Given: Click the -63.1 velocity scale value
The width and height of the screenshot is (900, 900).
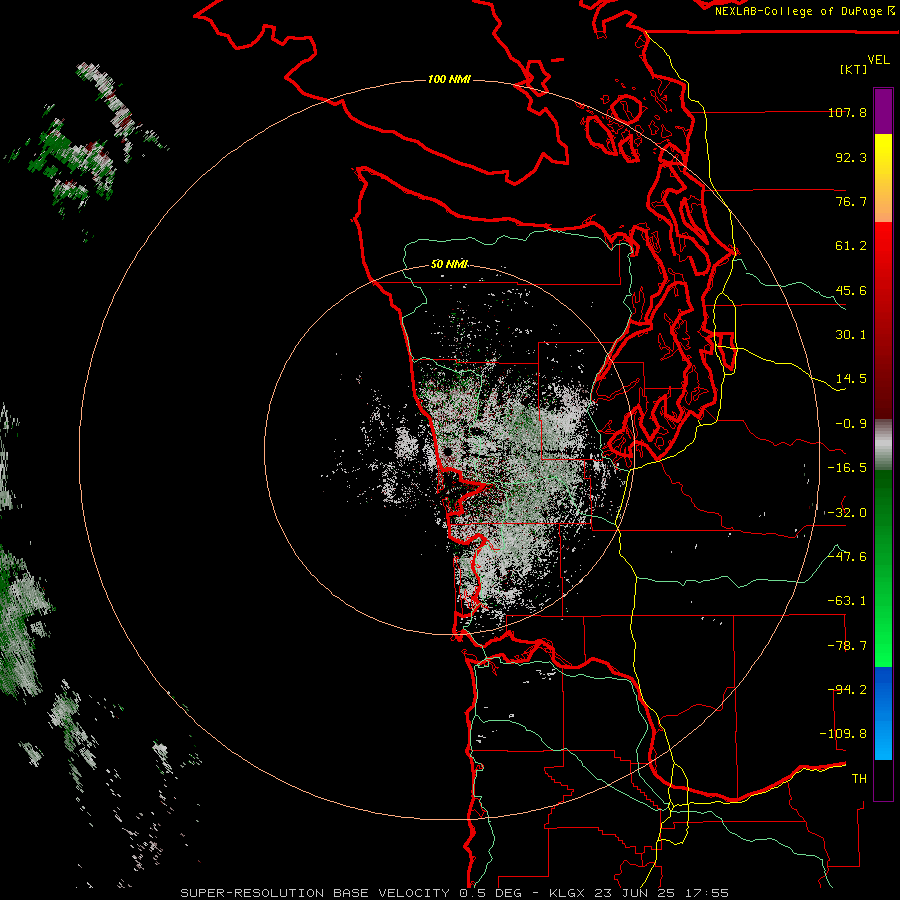Looking at the screenshot, I should coord(847,601).
